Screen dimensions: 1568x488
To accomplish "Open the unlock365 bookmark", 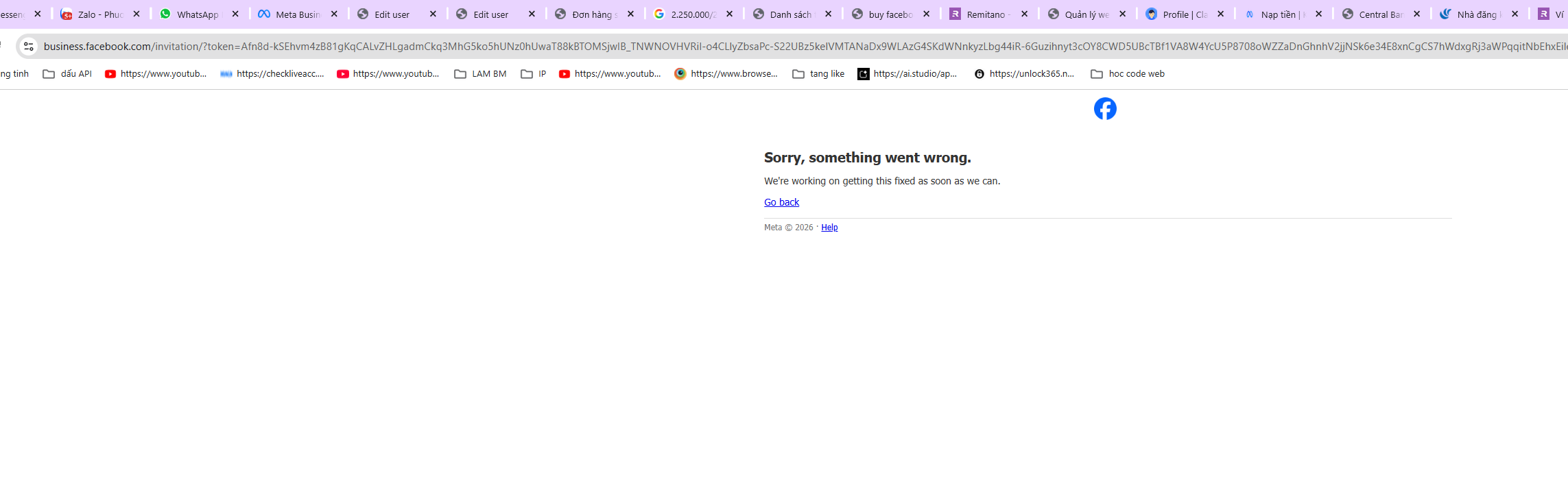I will coord(1025,74).
